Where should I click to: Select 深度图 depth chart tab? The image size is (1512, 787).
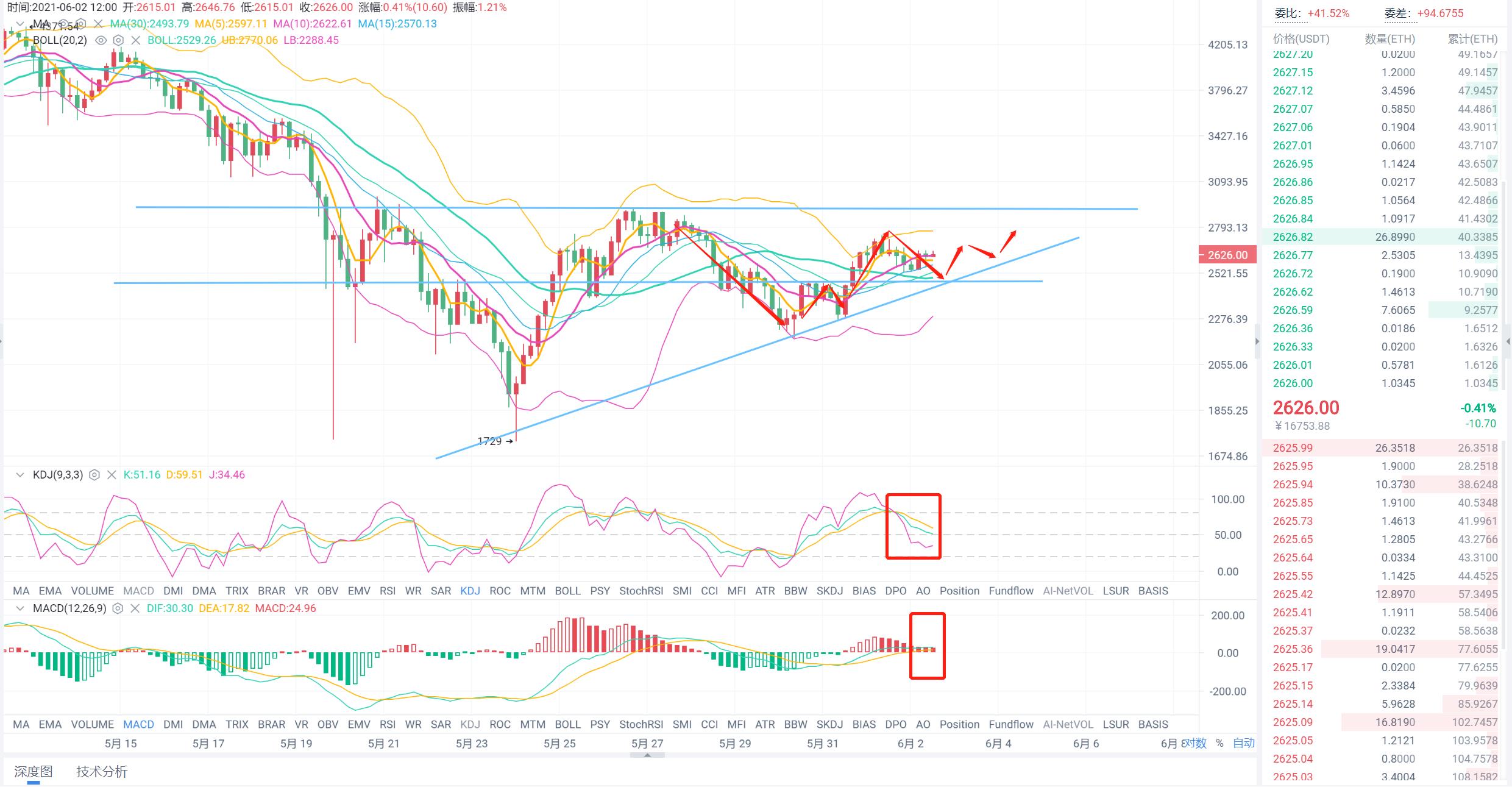pyautogui.click(x=34, y=772)
